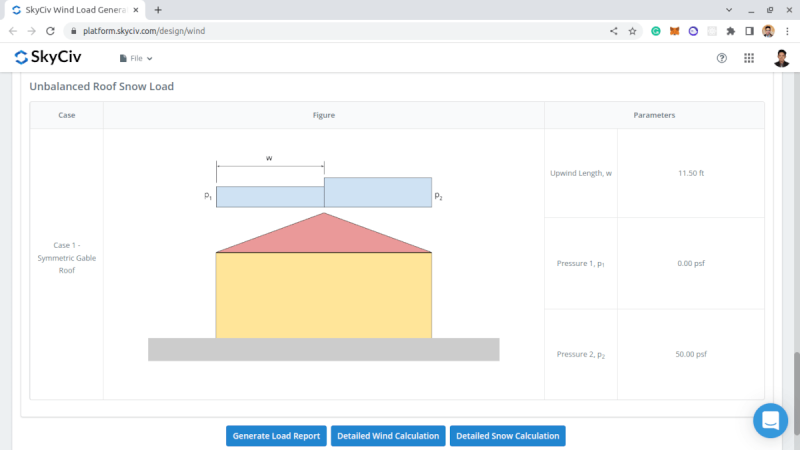This screenshot has width=800, height=450.
Task: Click the Detailed Snow Calculation button
Action: [x=507, y=436]
